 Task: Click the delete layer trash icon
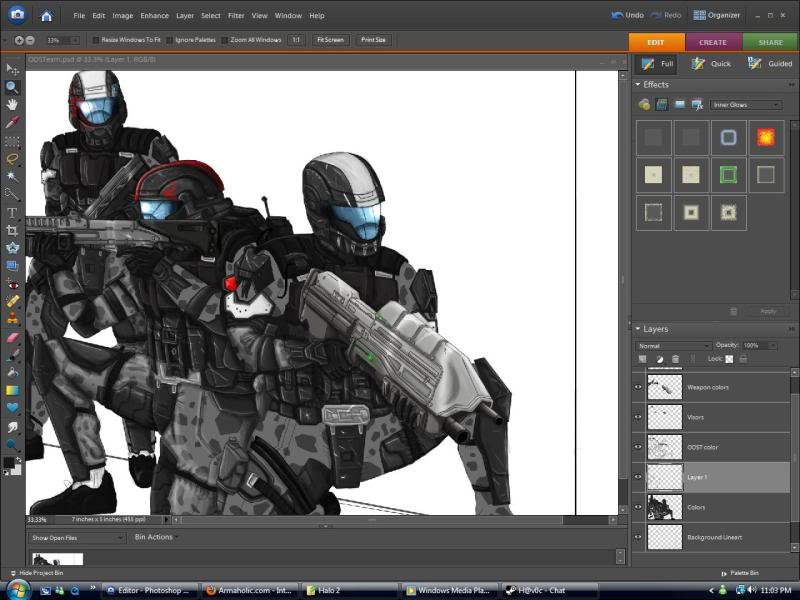676,359
